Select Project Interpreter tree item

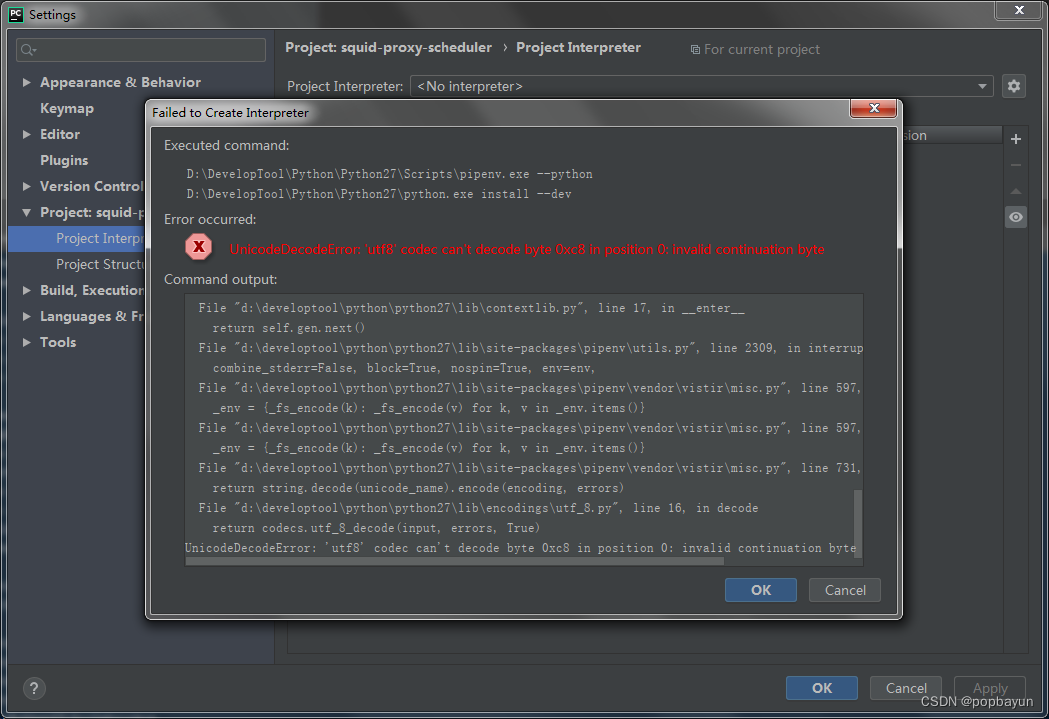click(77, 239)
